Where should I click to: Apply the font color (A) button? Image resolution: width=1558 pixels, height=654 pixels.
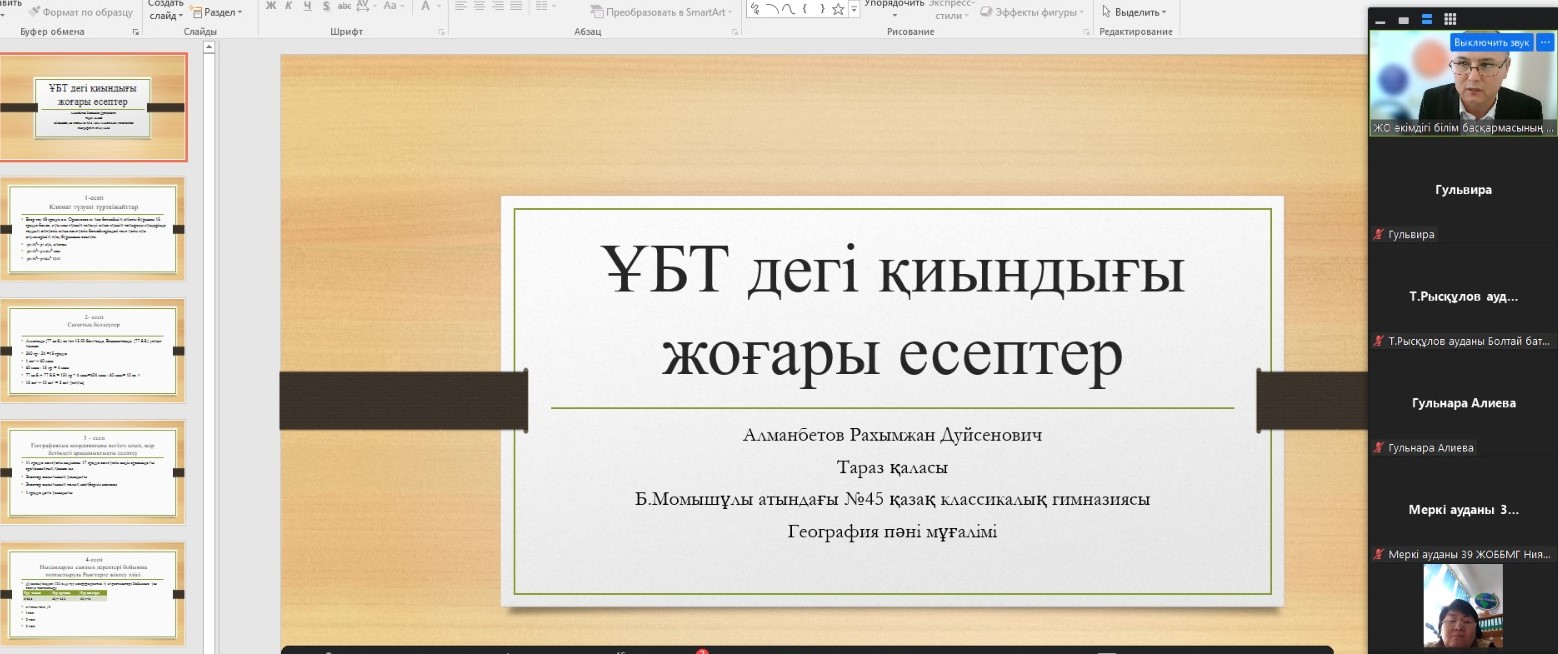(x=425, y=7)
